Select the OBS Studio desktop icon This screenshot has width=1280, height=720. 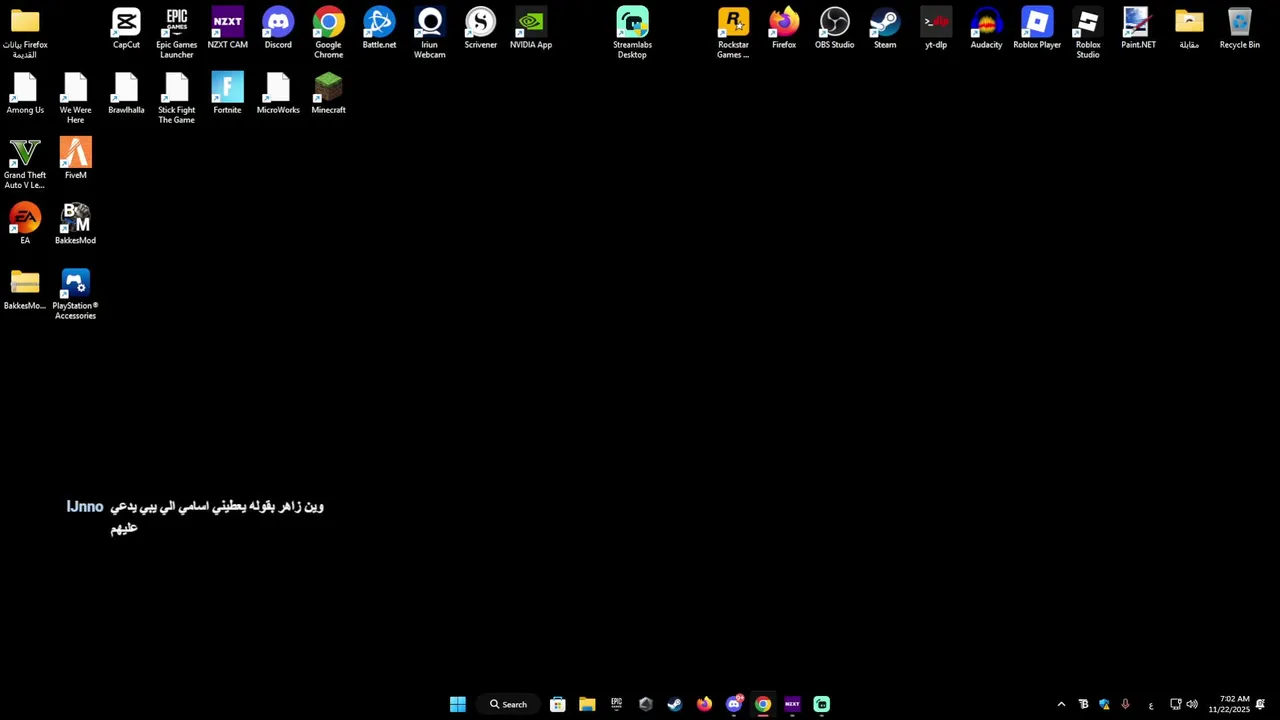pyautogui.click(x=835, y=29)
